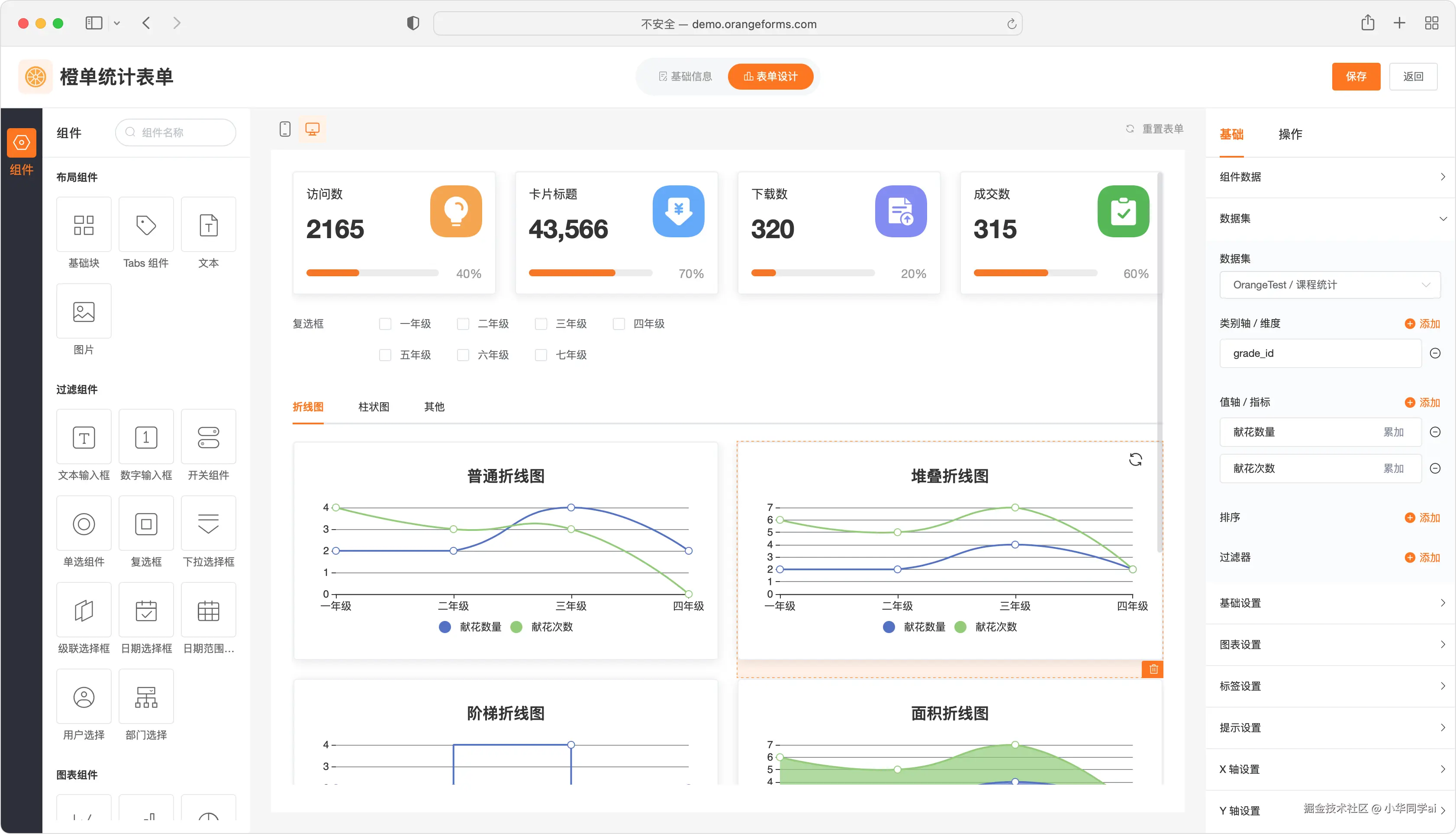Select the 日期选择框 date picker component
Viewport: 1456px width, 834px height.
(x=146, y=610)
